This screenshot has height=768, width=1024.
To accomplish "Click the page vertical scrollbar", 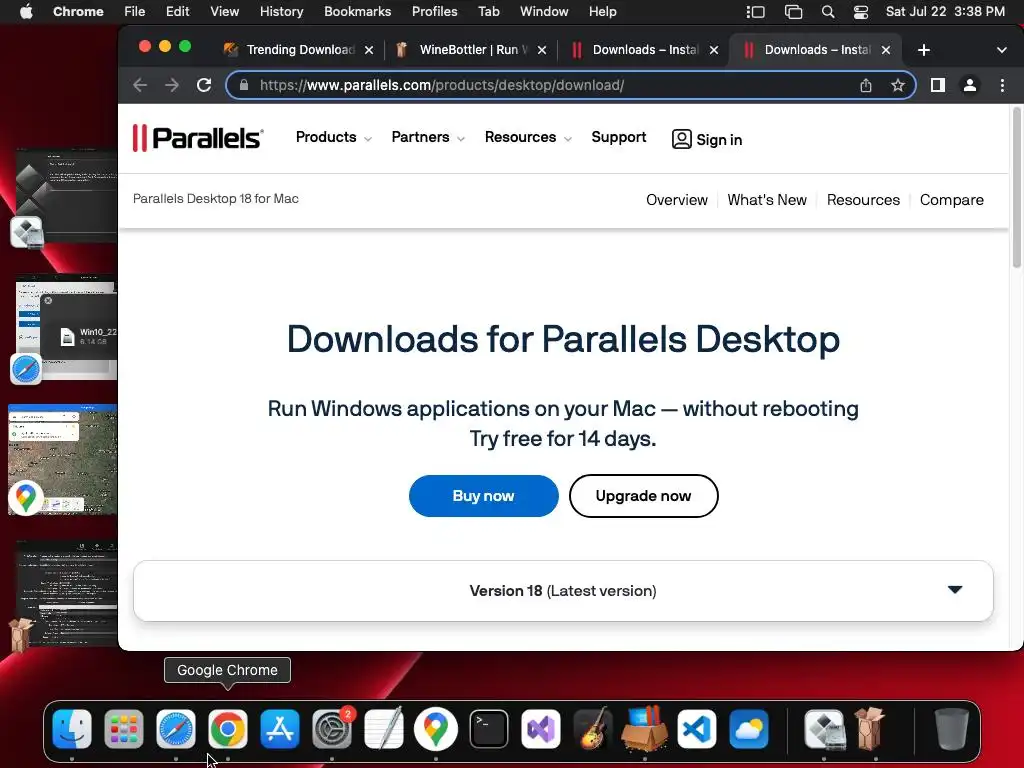I will pos(1016,188).
